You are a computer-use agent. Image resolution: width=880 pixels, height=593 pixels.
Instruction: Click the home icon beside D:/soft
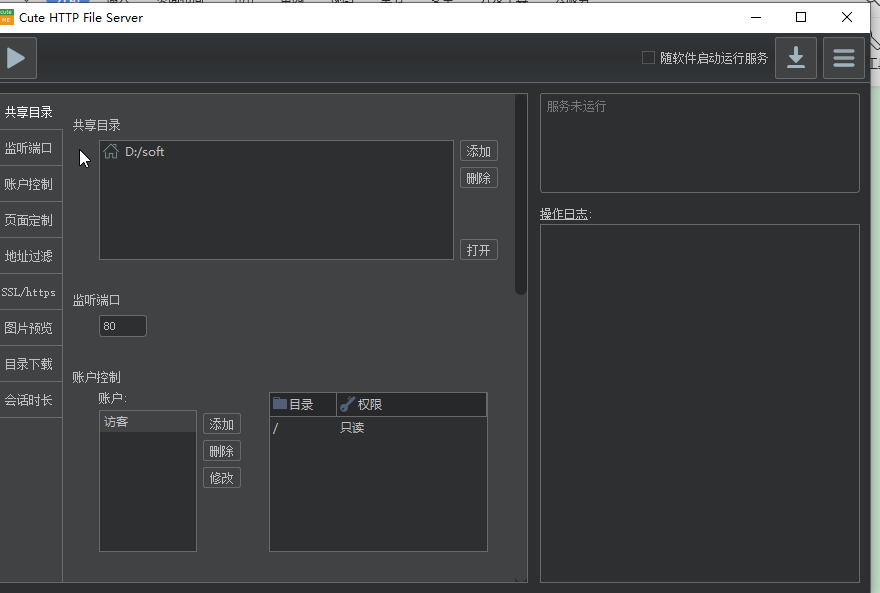click(x=111, y=151)
